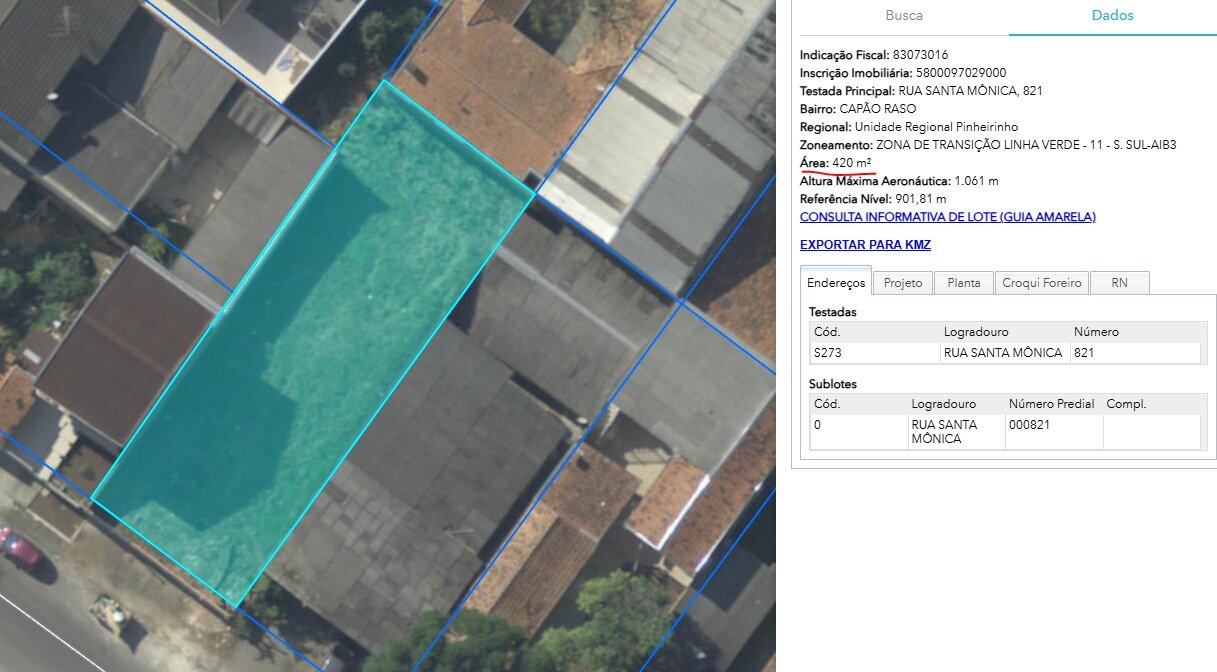Open the Endereços tab
The width and height of the screenshot is (1217, 672).
(836, 283)
